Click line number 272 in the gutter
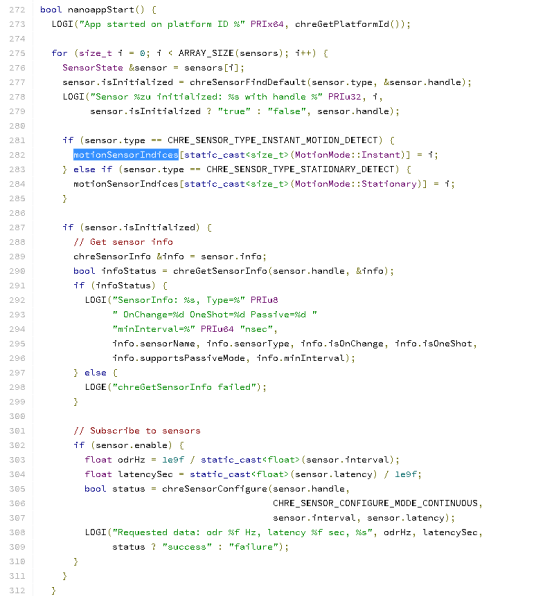554x597 pixels. (x=17, y=10)
